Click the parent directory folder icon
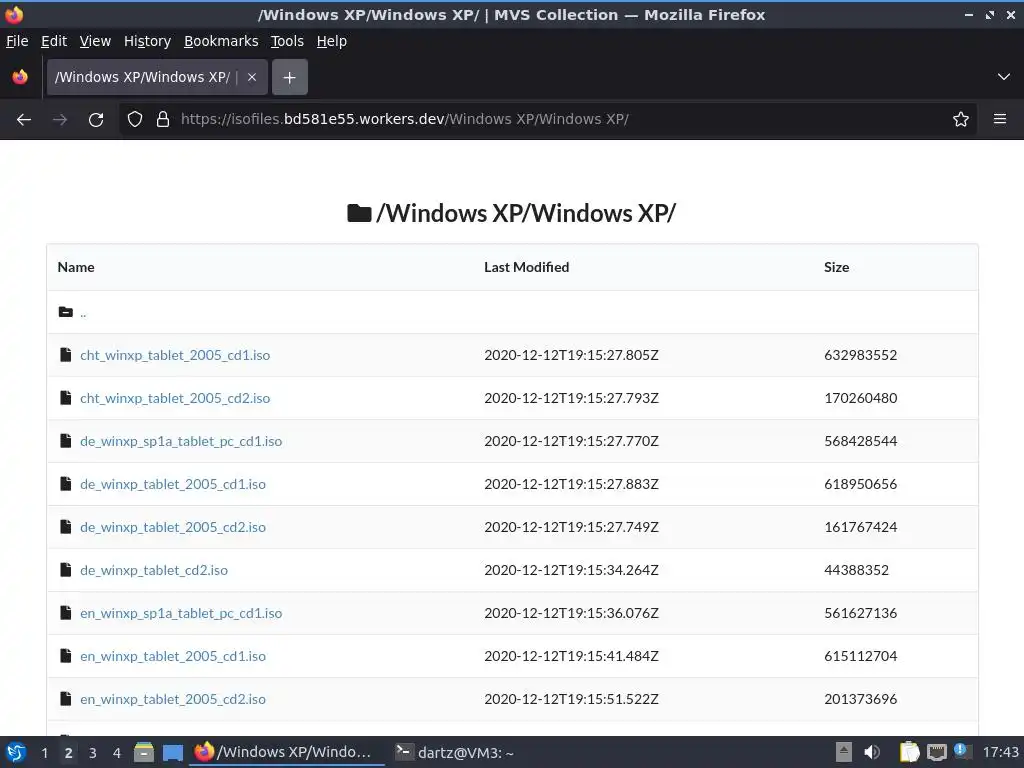1024x768 pixels. tap(65, 312)
